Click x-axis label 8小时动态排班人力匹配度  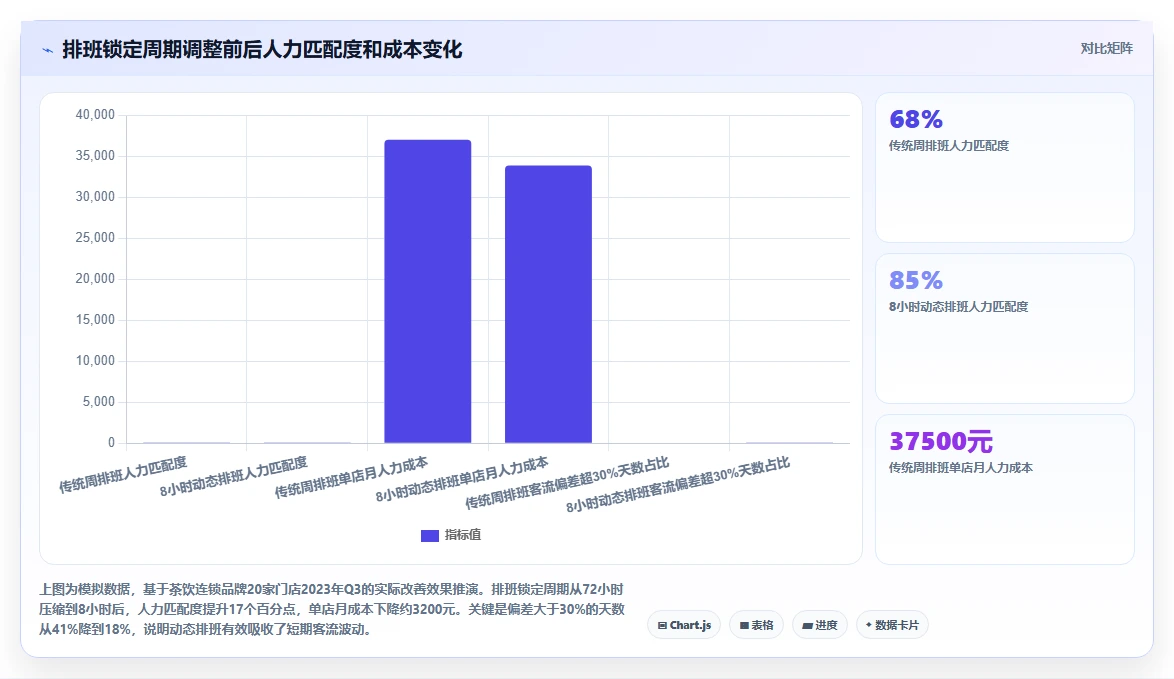[234, 477]
